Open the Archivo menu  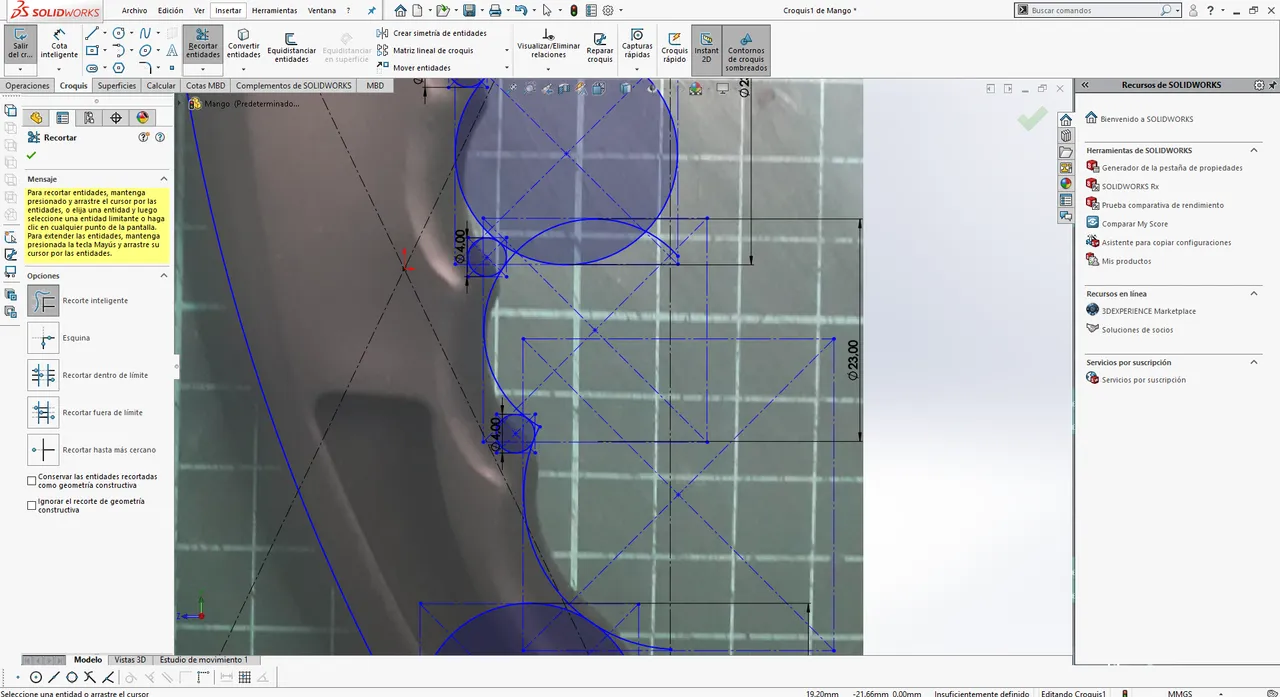pyautogui.click(x=134, y=10)
